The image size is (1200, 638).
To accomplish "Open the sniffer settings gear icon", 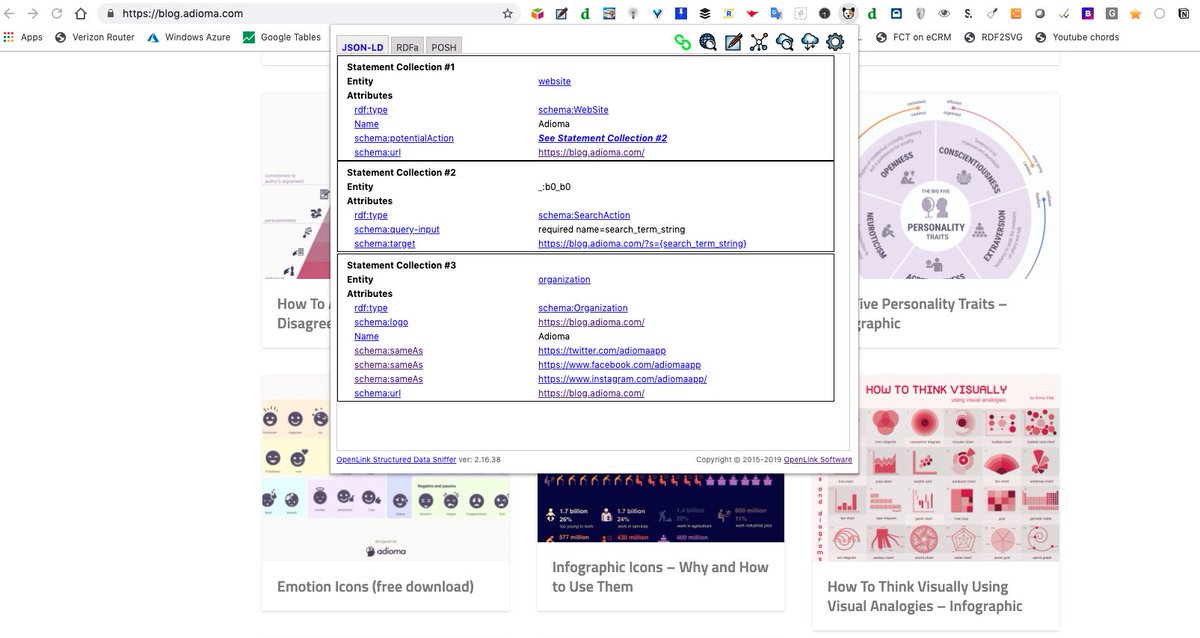I will (x=835, y=42).
